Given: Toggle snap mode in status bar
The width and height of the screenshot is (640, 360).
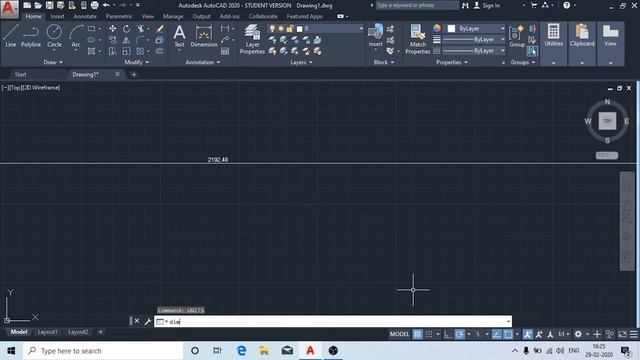Looking at the screenshot, I should click(x=429, y=334).
